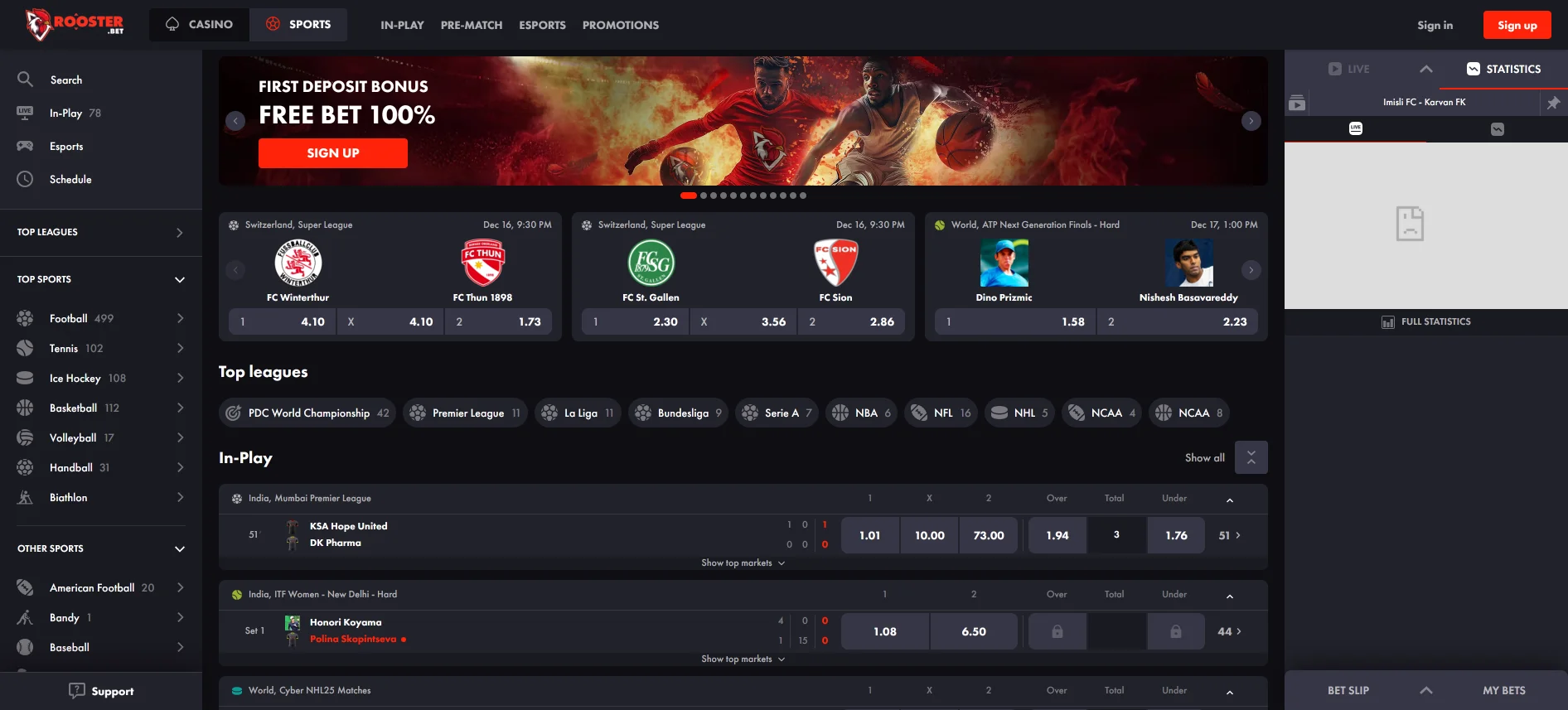Select Bandy in Other Sports

click(101, 617)
